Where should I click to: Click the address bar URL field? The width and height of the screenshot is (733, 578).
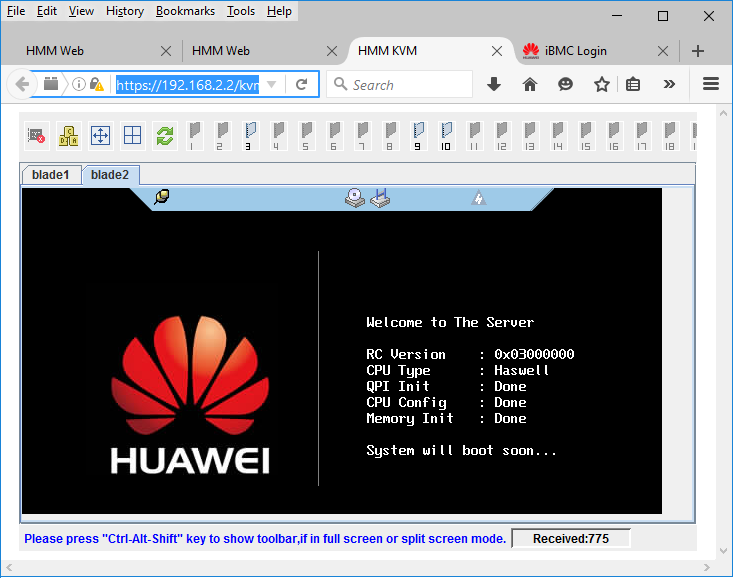188,85
